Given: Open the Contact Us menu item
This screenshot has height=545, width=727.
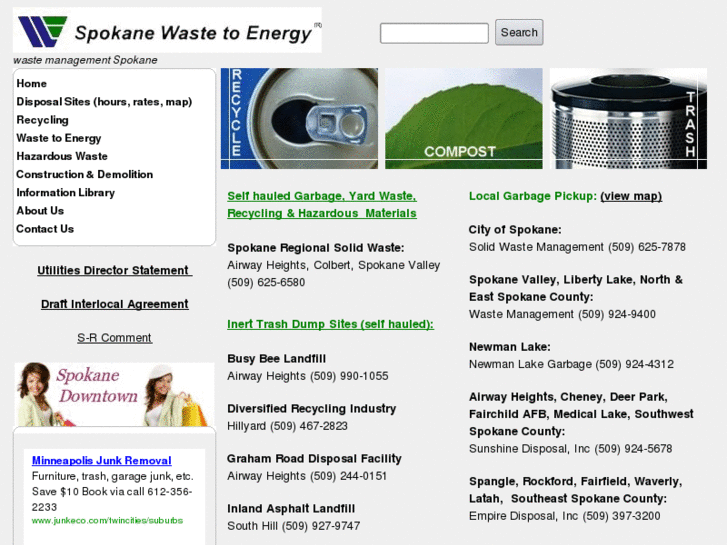Looking at the screenshot, I should coord(45,229).
